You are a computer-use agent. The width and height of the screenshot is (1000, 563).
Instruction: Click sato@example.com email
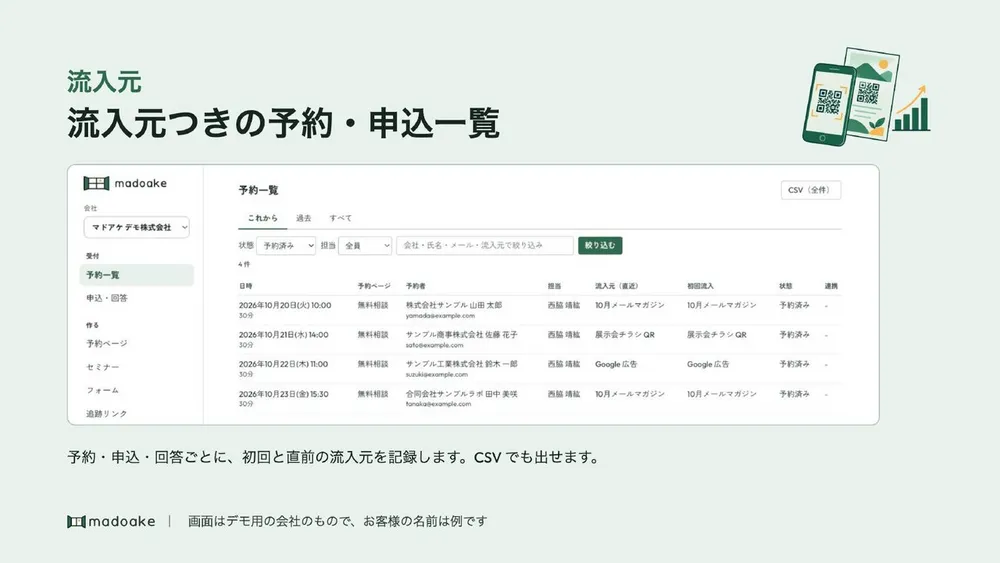(x=434, y=345)
